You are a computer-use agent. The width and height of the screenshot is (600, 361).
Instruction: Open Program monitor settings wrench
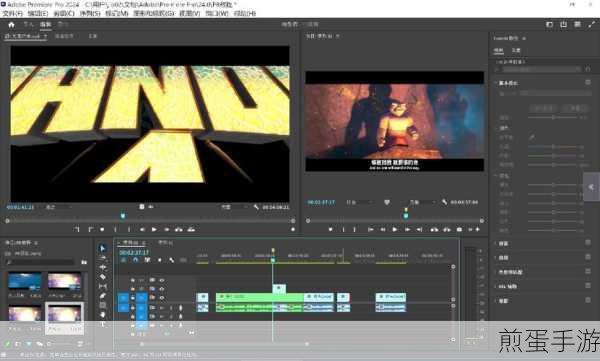point(444,202)
